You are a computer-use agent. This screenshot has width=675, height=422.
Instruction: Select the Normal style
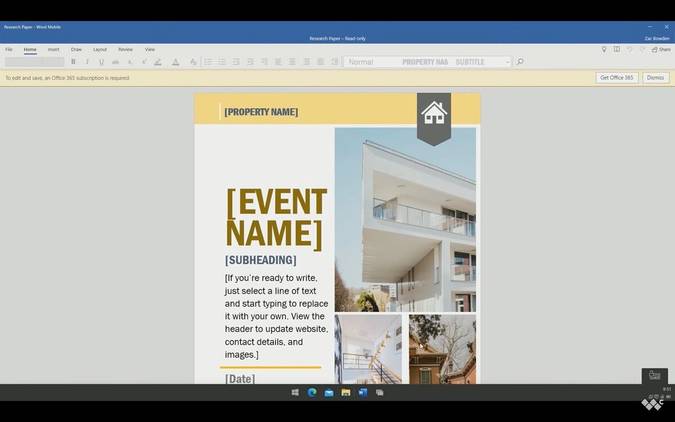(x=361, y=62)
